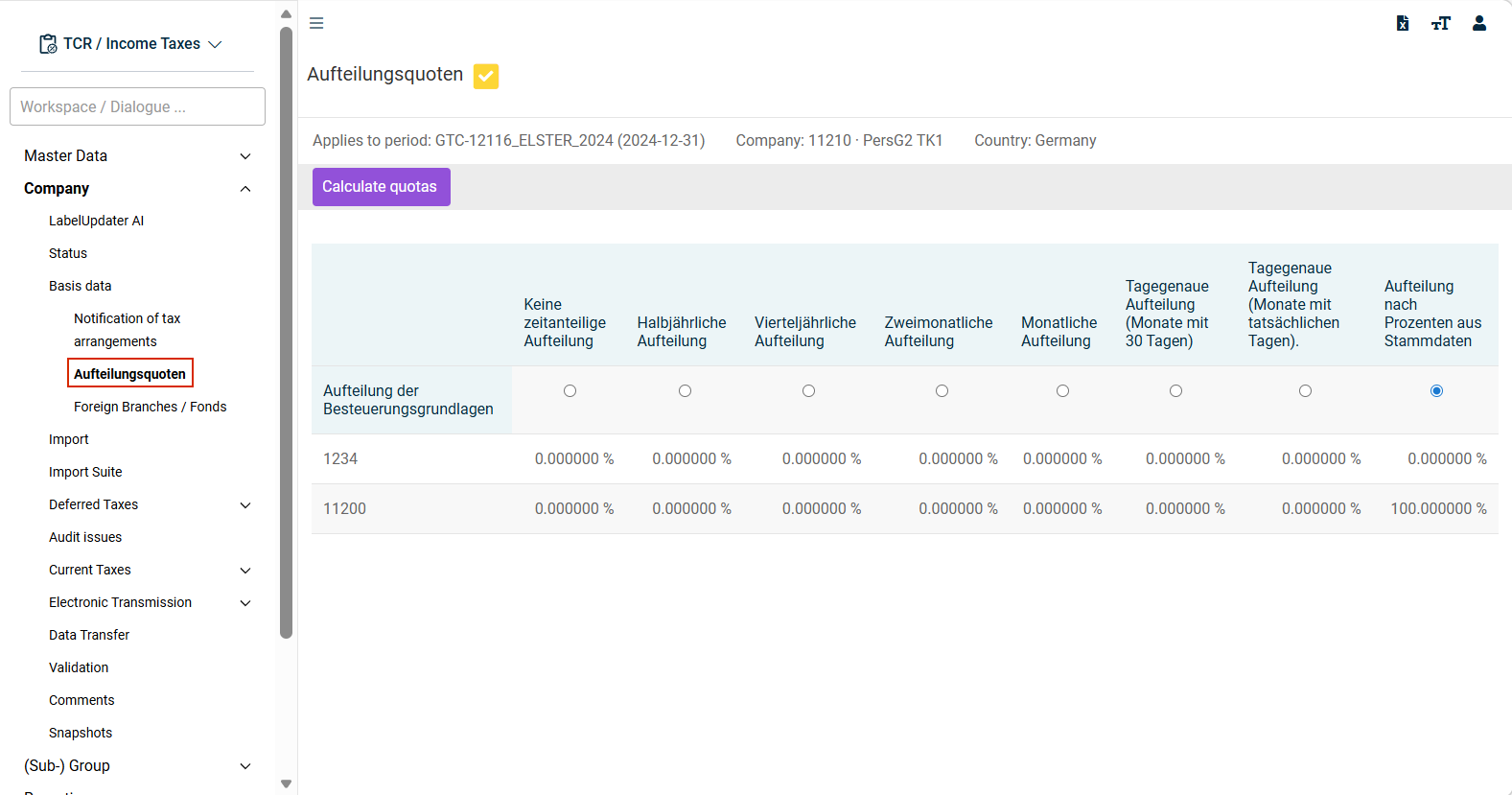Open Notification of tax arrangements
Screen dimensions: 1512x795
click(128, 330)
